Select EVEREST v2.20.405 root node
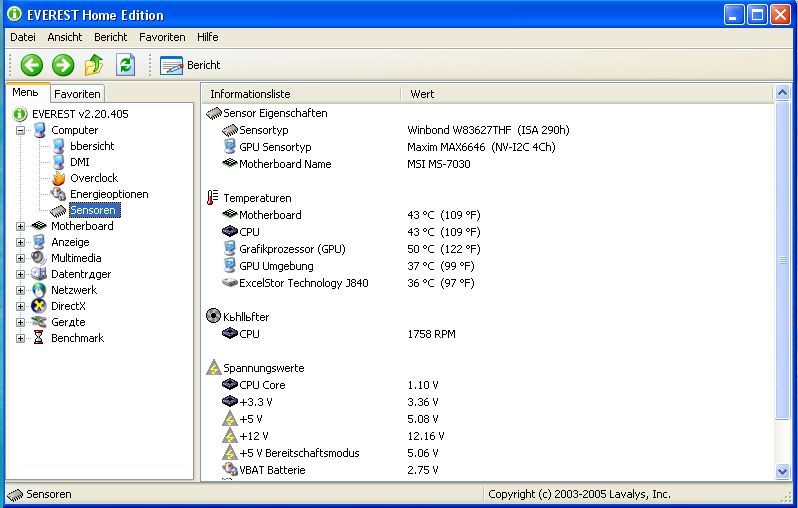 [80, 114]
